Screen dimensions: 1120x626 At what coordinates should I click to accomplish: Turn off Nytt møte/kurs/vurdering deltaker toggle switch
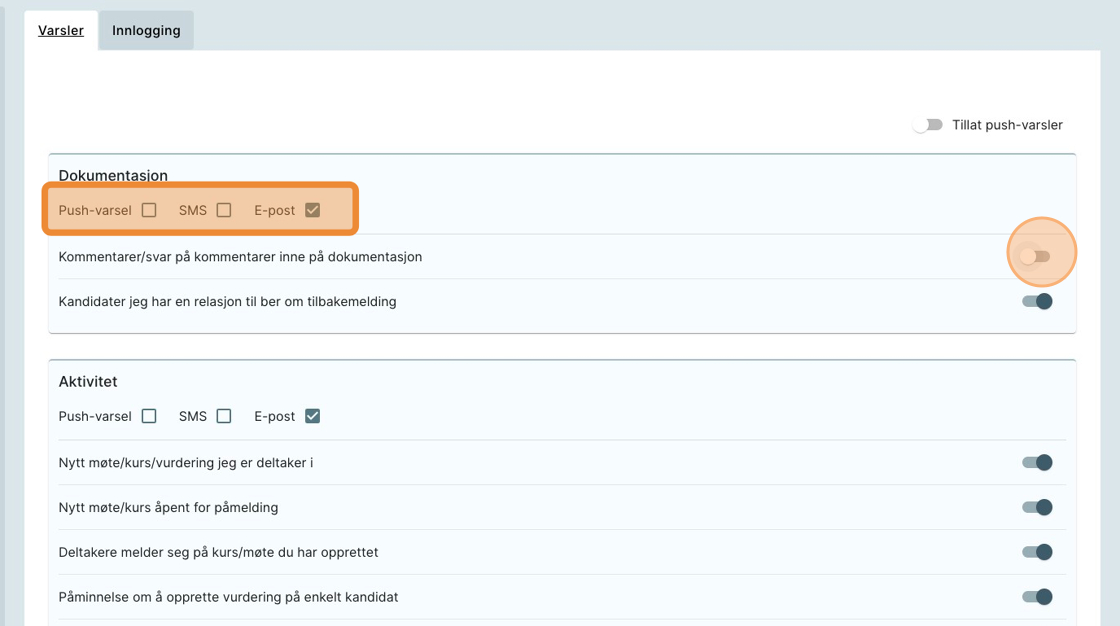click(x=1037, y=462)
